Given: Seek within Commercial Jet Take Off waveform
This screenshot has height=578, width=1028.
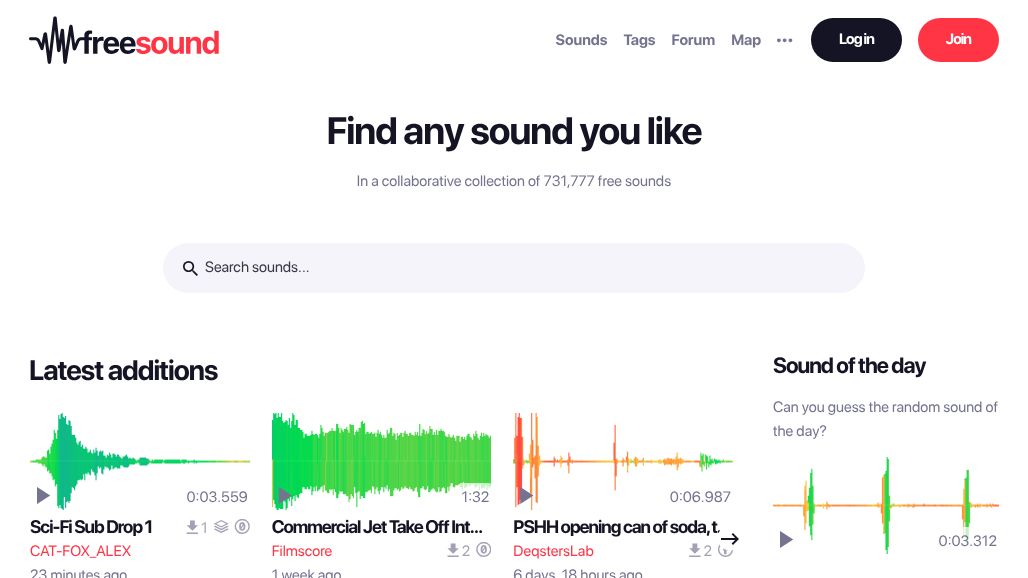Looking at the screenshot, I should (x=381, y=461).
